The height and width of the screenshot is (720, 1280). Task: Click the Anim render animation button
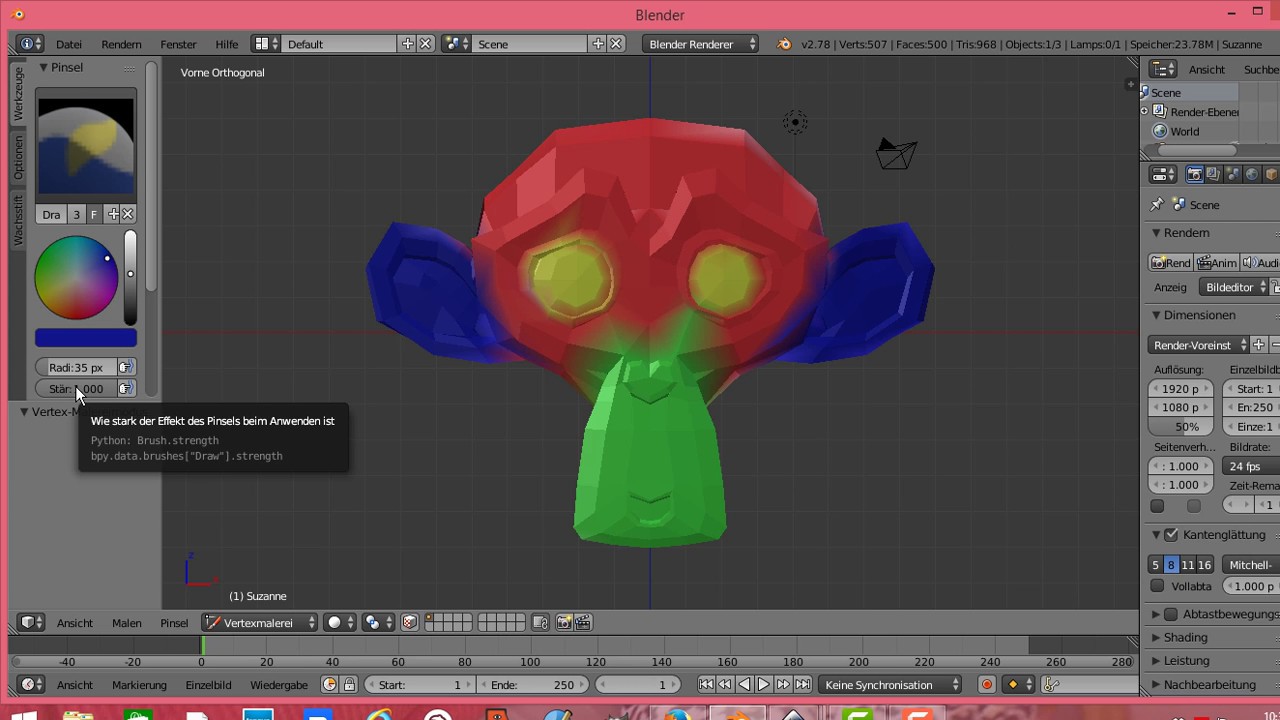pyautogui.click(x=1217, y=262)
